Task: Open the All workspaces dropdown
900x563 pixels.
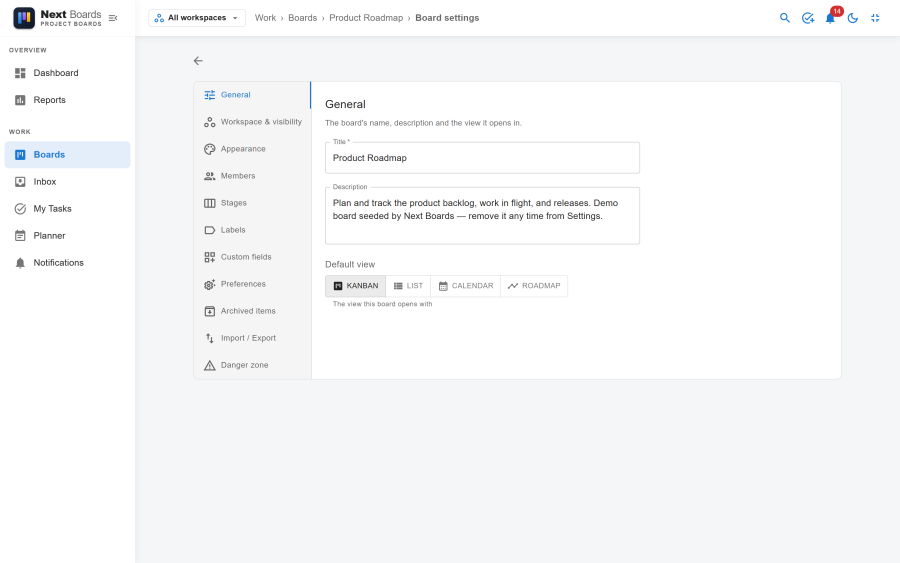Action: pyautogui.click(x=197, y=18)
